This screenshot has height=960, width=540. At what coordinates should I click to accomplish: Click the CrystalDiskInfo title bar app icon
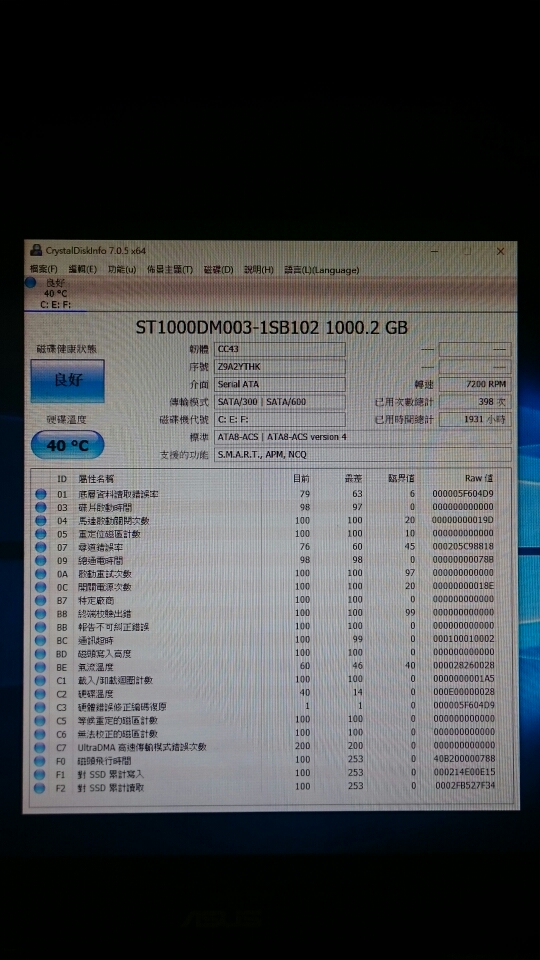coord(37,250)
